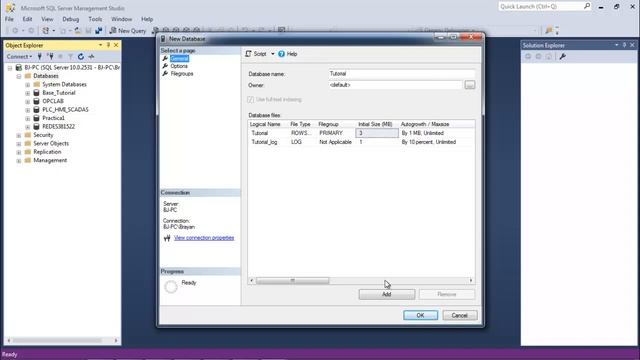
Task: Click the right arrow of database files scrollbar
Action: click(x=471, y=280)
